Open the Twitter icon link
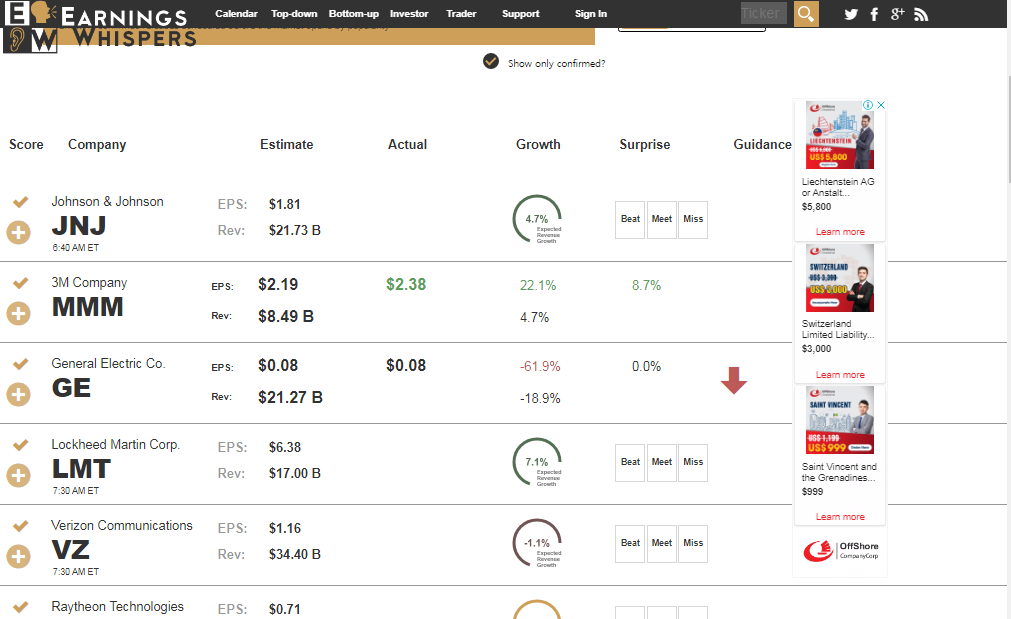Screen dimensions: 1011x619 (851, 14)
